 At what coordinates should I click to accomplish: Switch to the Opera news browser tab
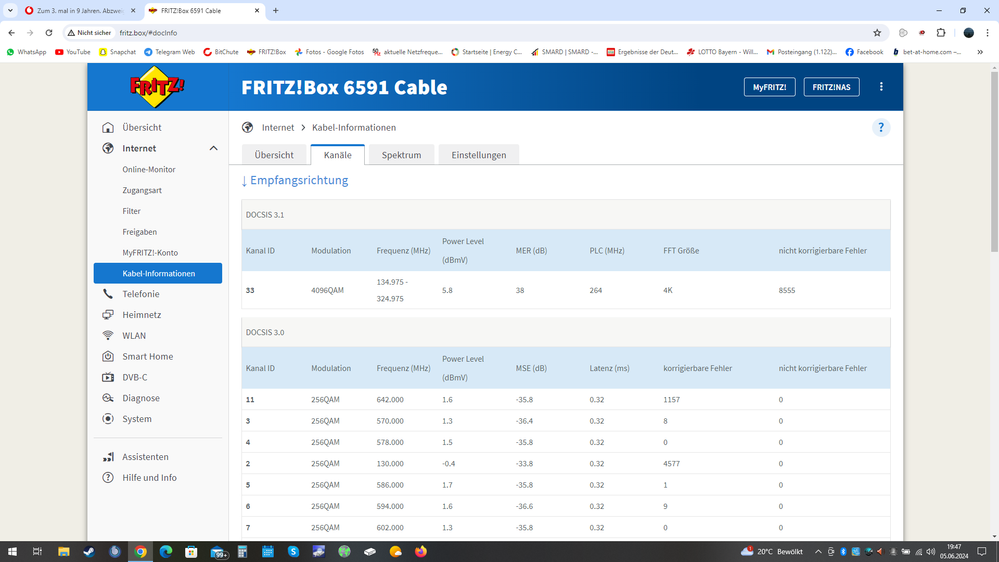[80, 10]
